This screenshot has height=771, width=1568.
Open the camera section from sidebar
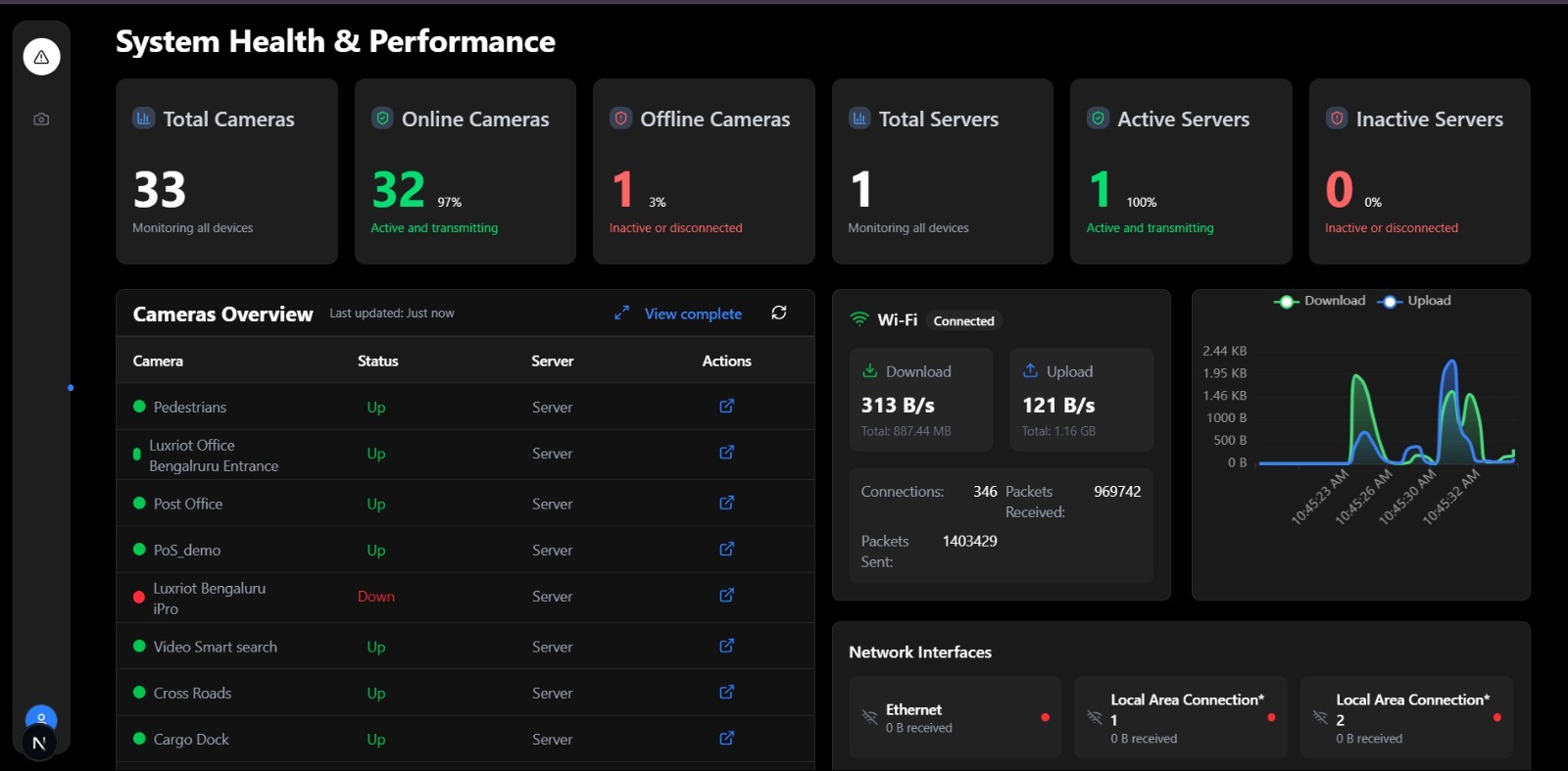pyautogui.click(x=41, y=120)
